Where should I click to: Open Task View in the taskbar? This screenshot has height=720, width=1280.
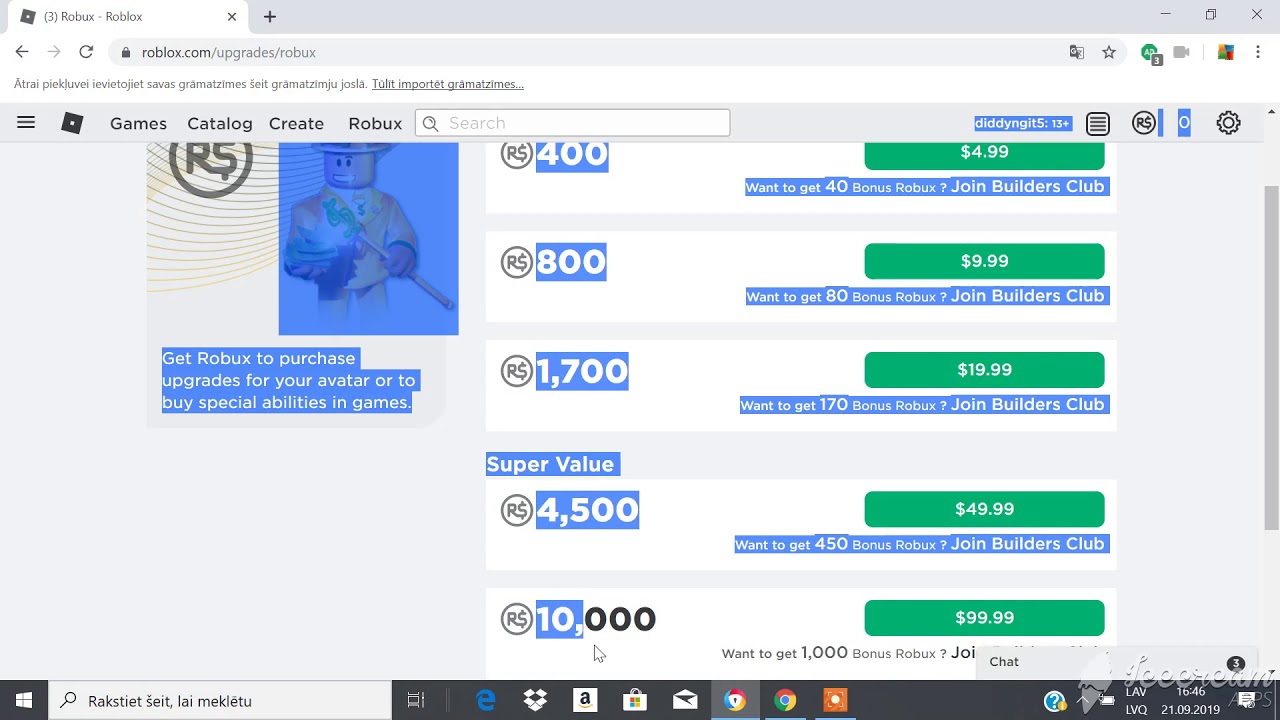pos(416,701)
